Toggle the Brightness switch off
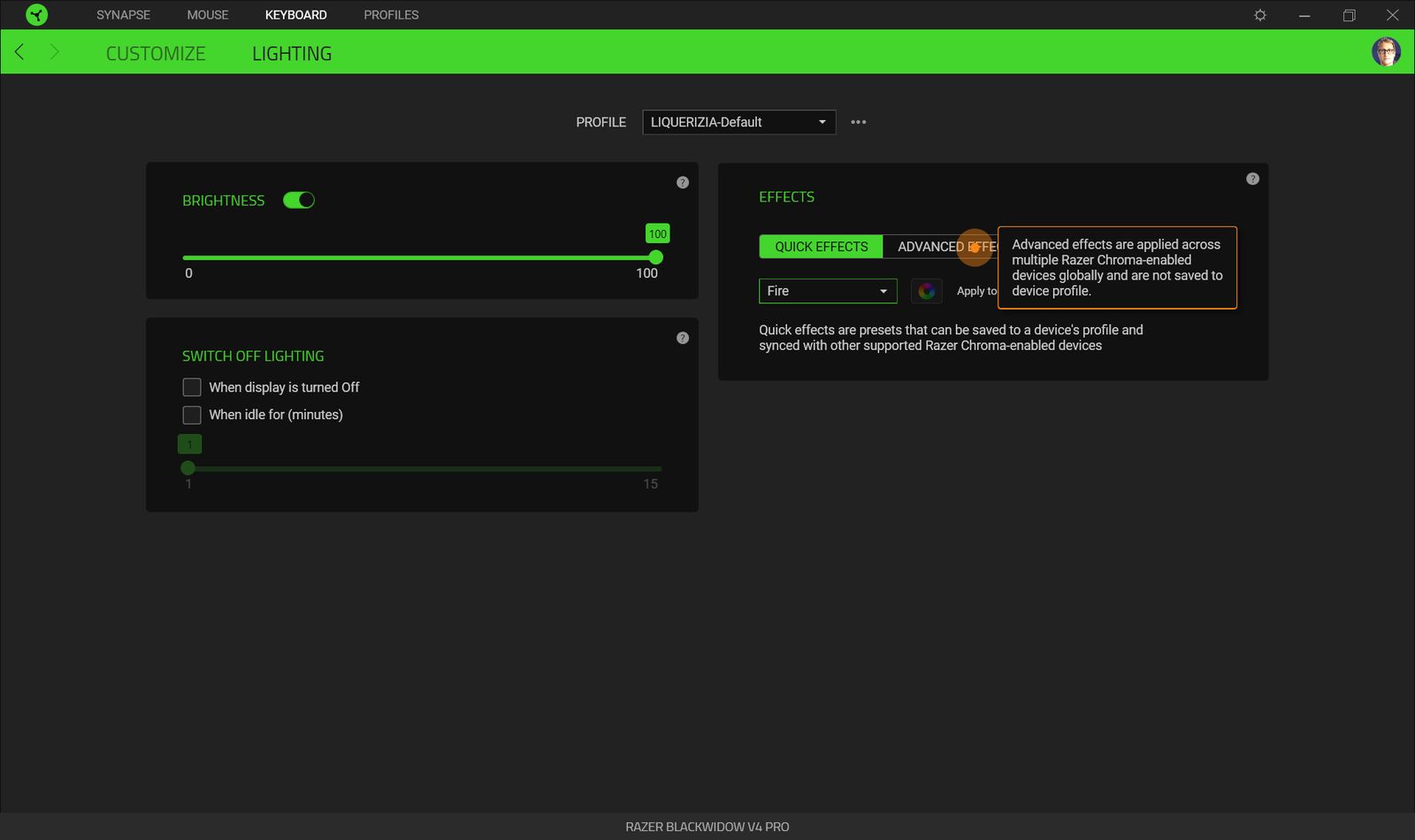 click(x=299, y=201)
